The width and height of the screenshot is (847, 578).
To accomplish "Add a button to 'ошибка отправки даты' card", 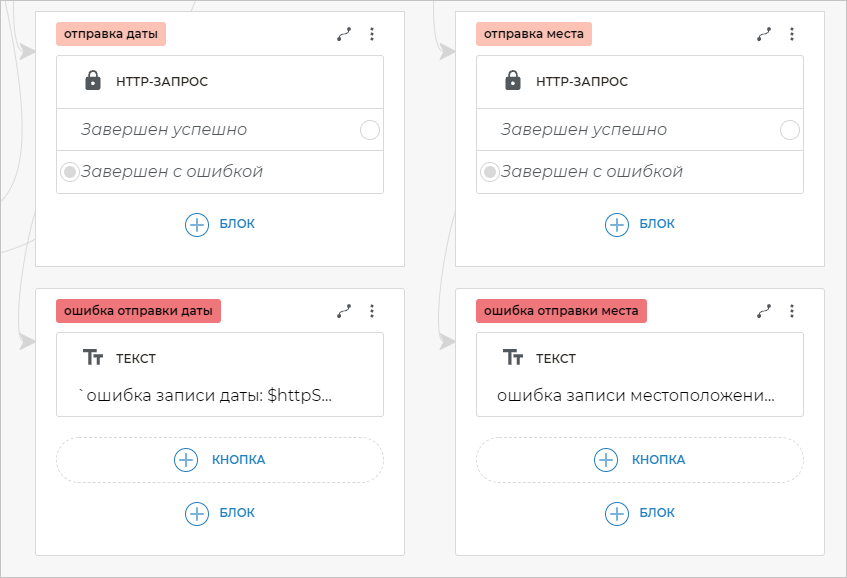I will [x=220, y=460].
